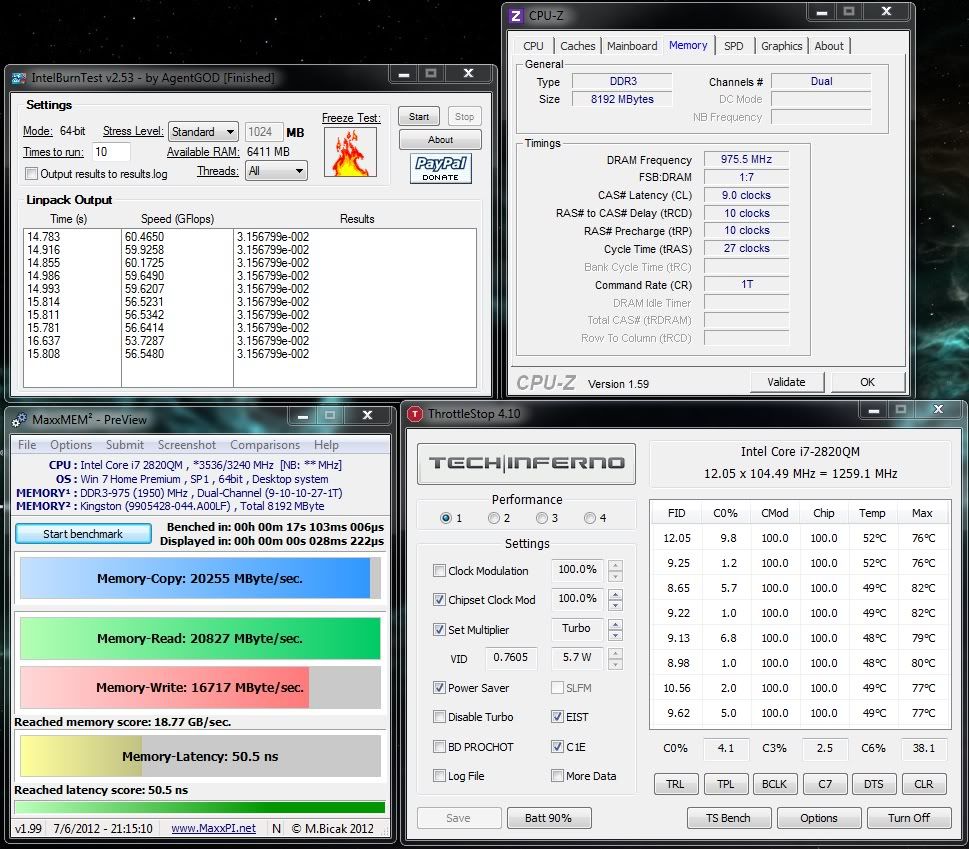This screenshot has width=969, height=849.
Task: Toggle the Set Multiplier checkbox
Action: (439, 630)
